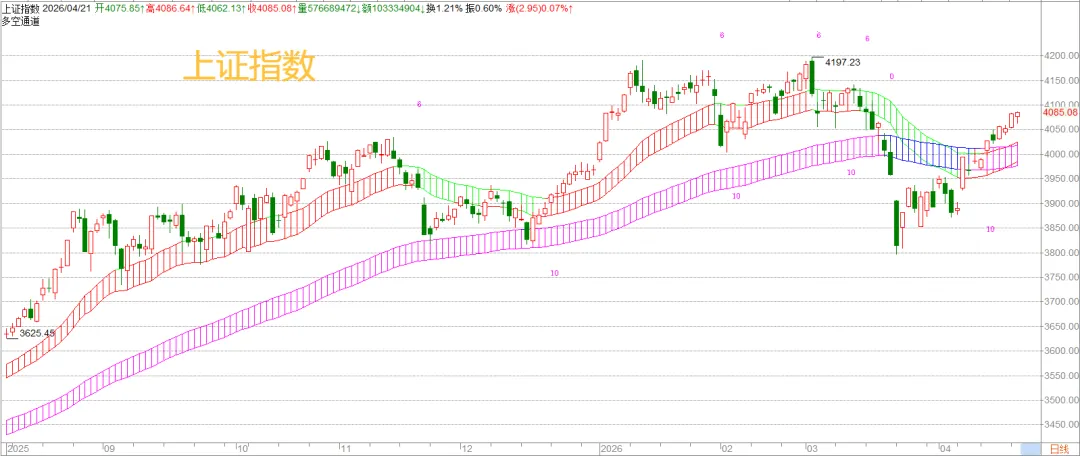Click the tall green candlestick beside 4197.23
This screenshot has width=1080, height=456.
812,77
